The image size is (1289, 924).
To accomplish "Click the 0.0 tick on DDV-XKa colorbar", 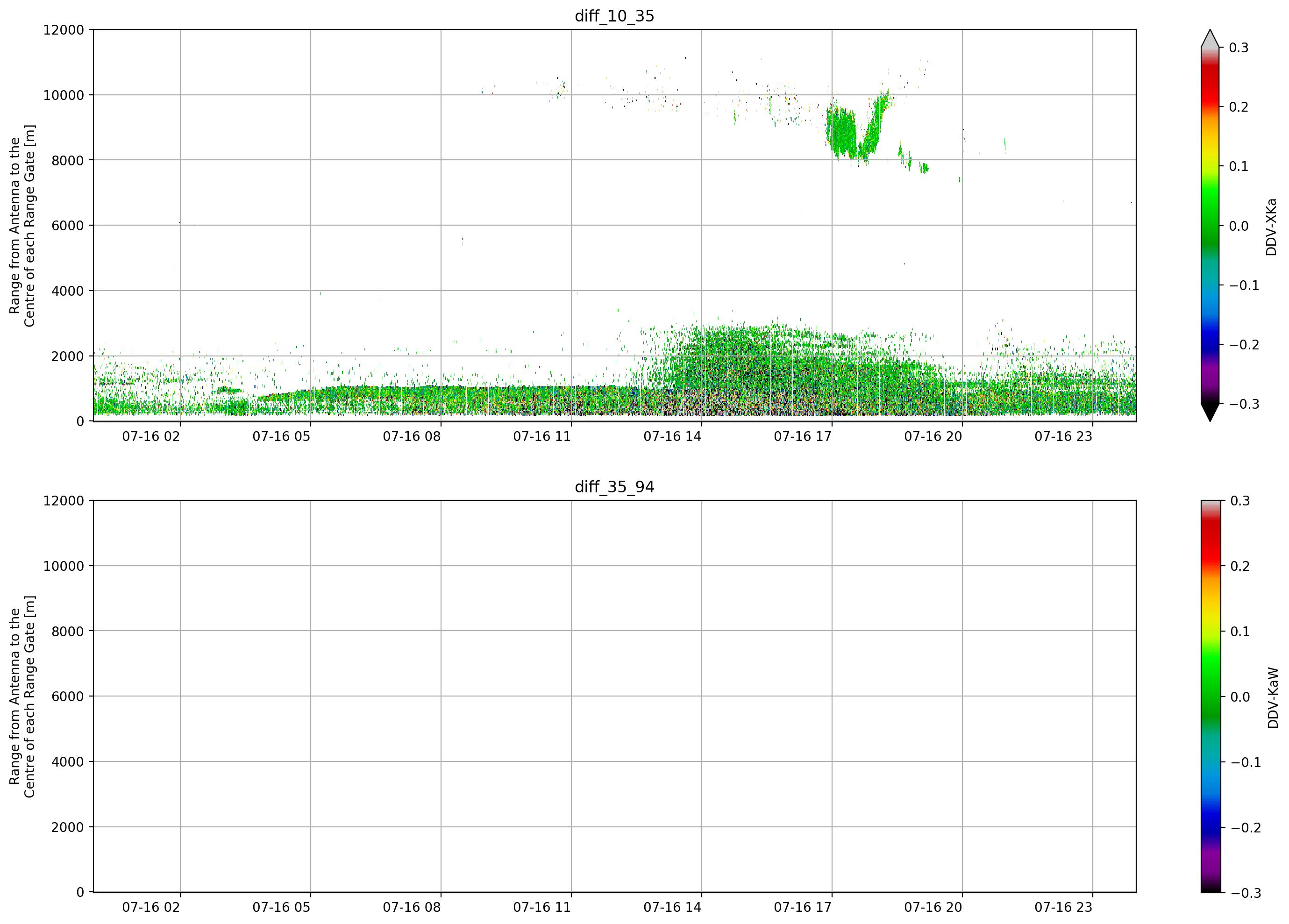I will pyautogui.click(x=1239, y=226).
